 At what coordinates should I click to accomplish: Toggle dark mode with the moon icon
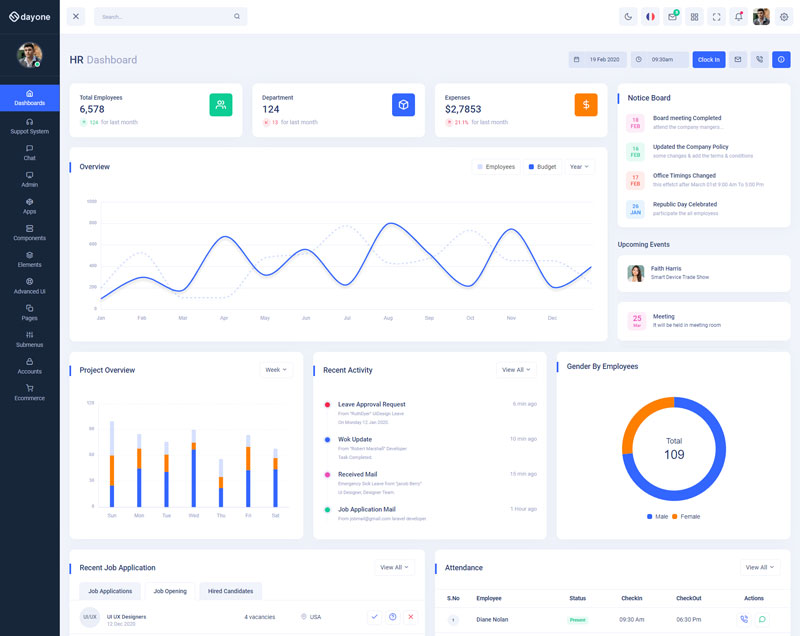(628, 17)
